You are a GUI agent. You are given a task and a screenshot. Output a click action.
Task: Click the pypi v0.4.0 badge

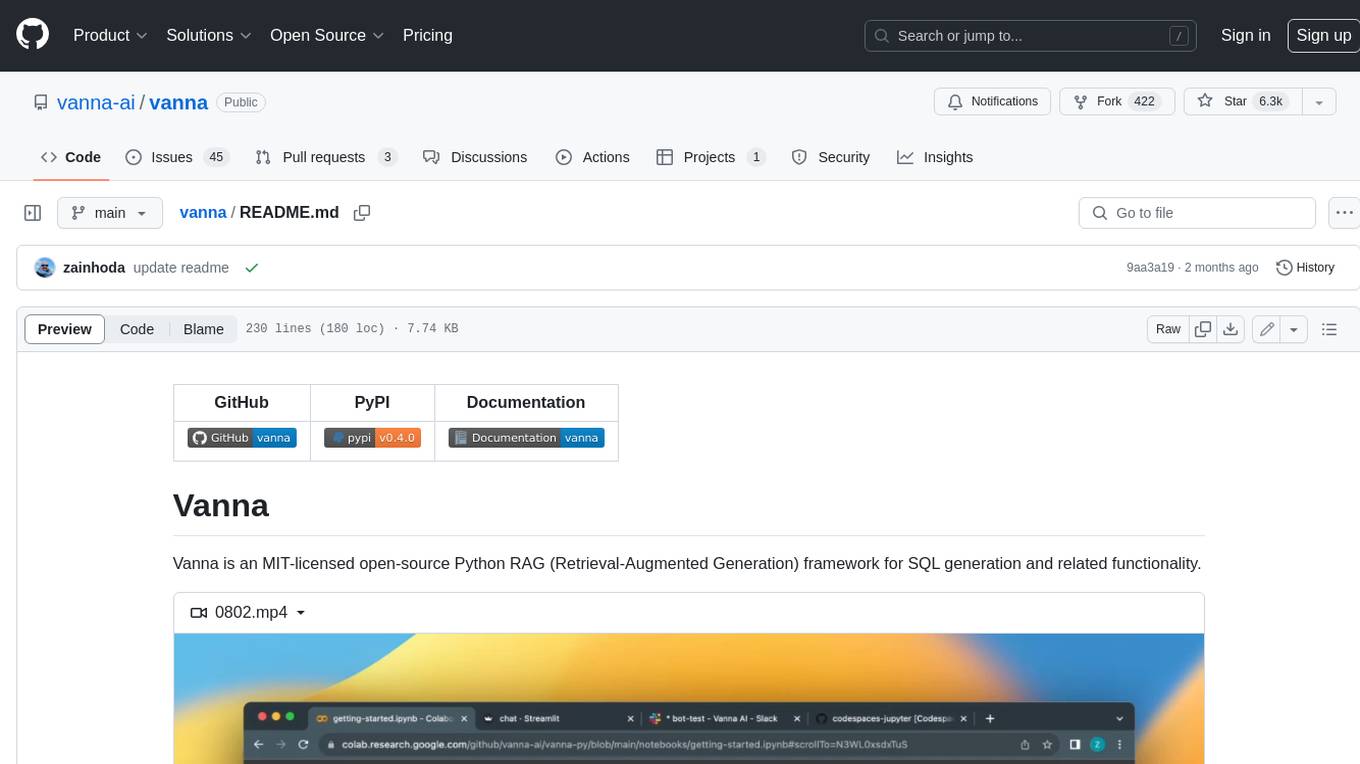click(x=372, y=438)
